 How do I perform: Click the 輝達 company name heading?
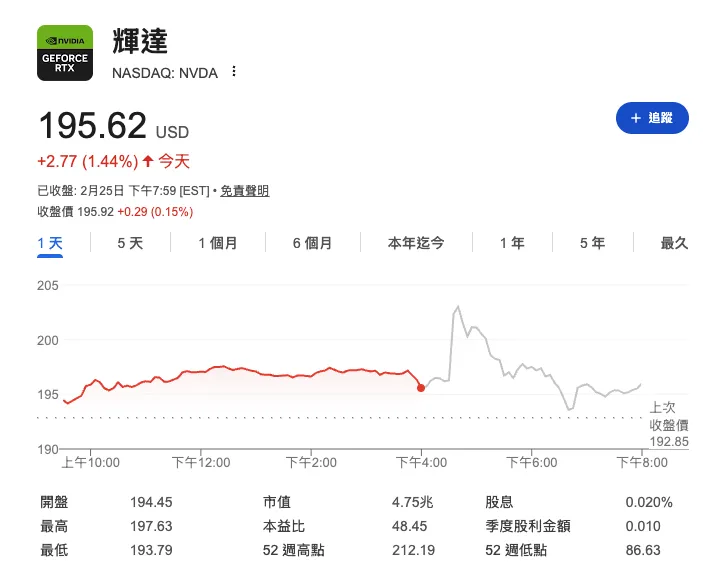tap(140, 41)
